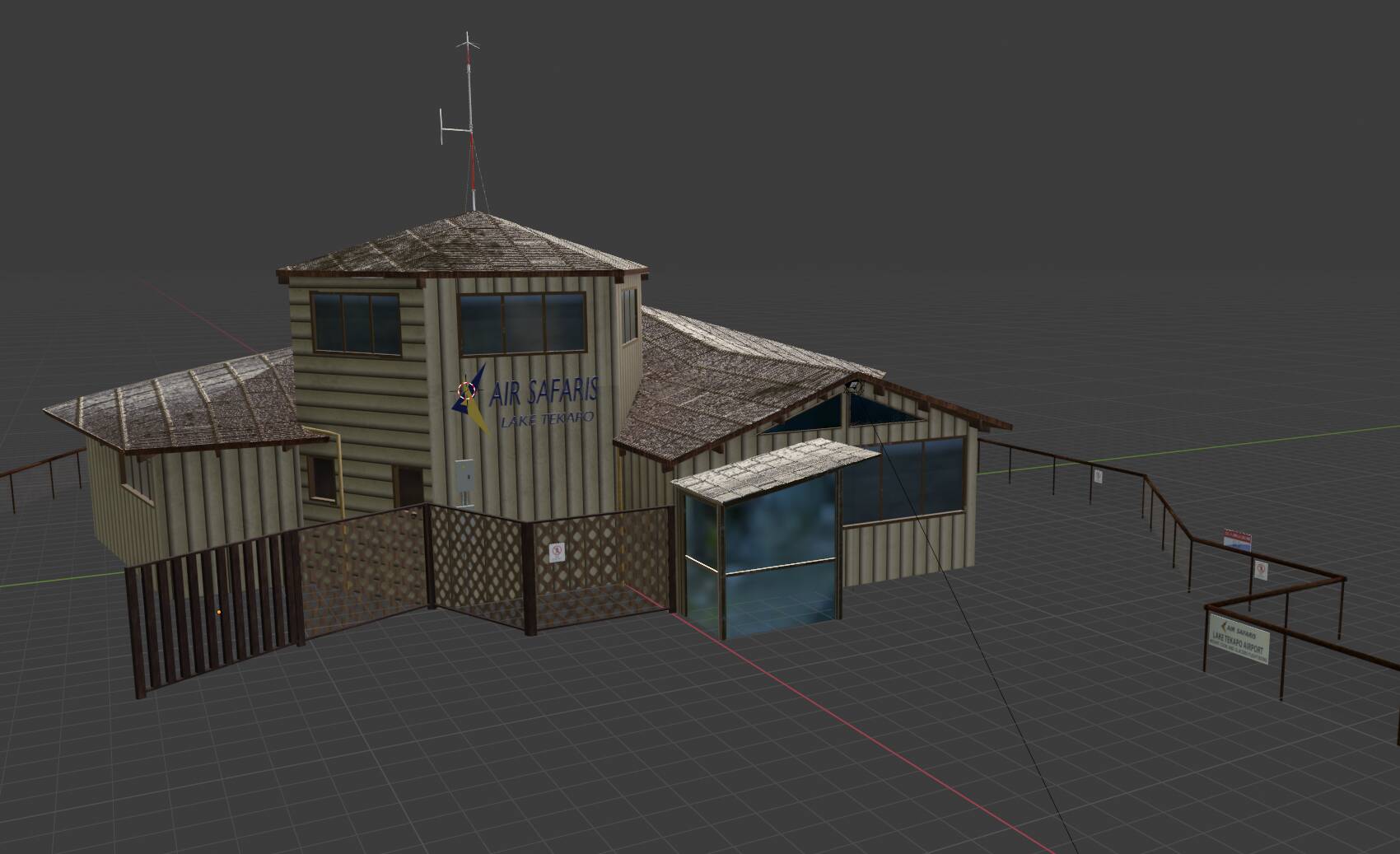Screen dimensions: 1400x854
Task: Select the small orange origin dot near the gate
Action: (x=218, y=612)
